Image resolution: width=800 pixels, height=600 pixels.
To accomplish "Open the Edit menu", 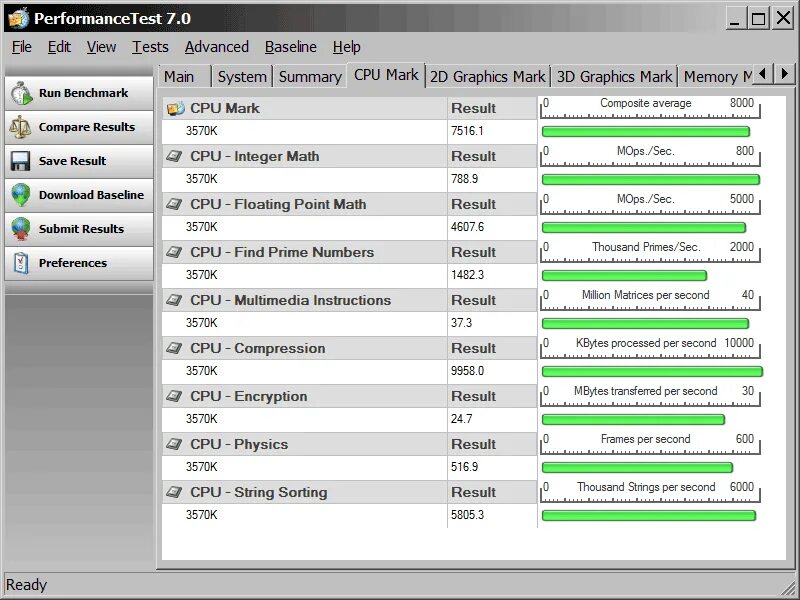I will coord(59,47).
